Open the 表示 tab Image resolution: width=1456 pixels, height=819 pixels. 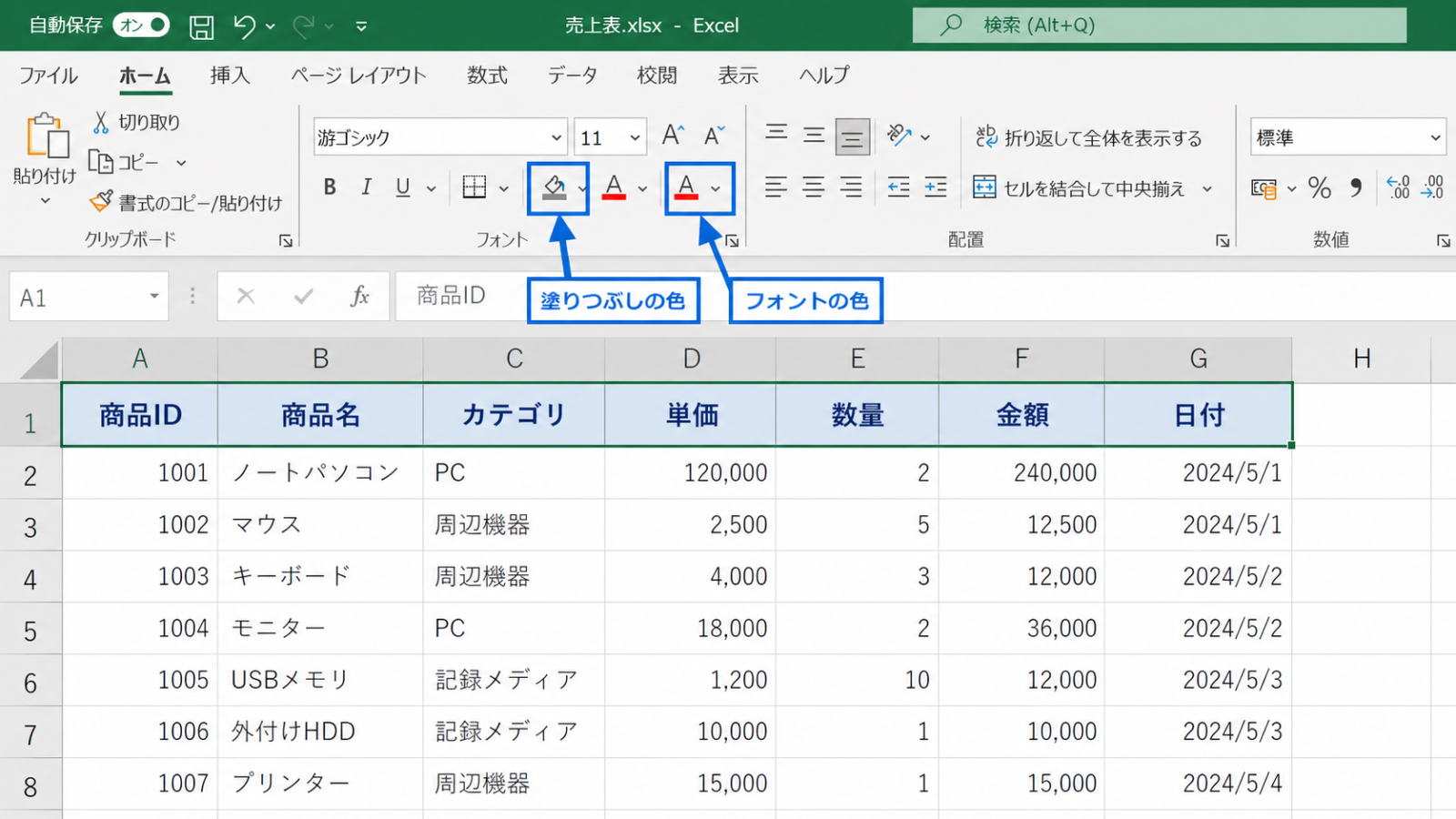coord(738,76)
